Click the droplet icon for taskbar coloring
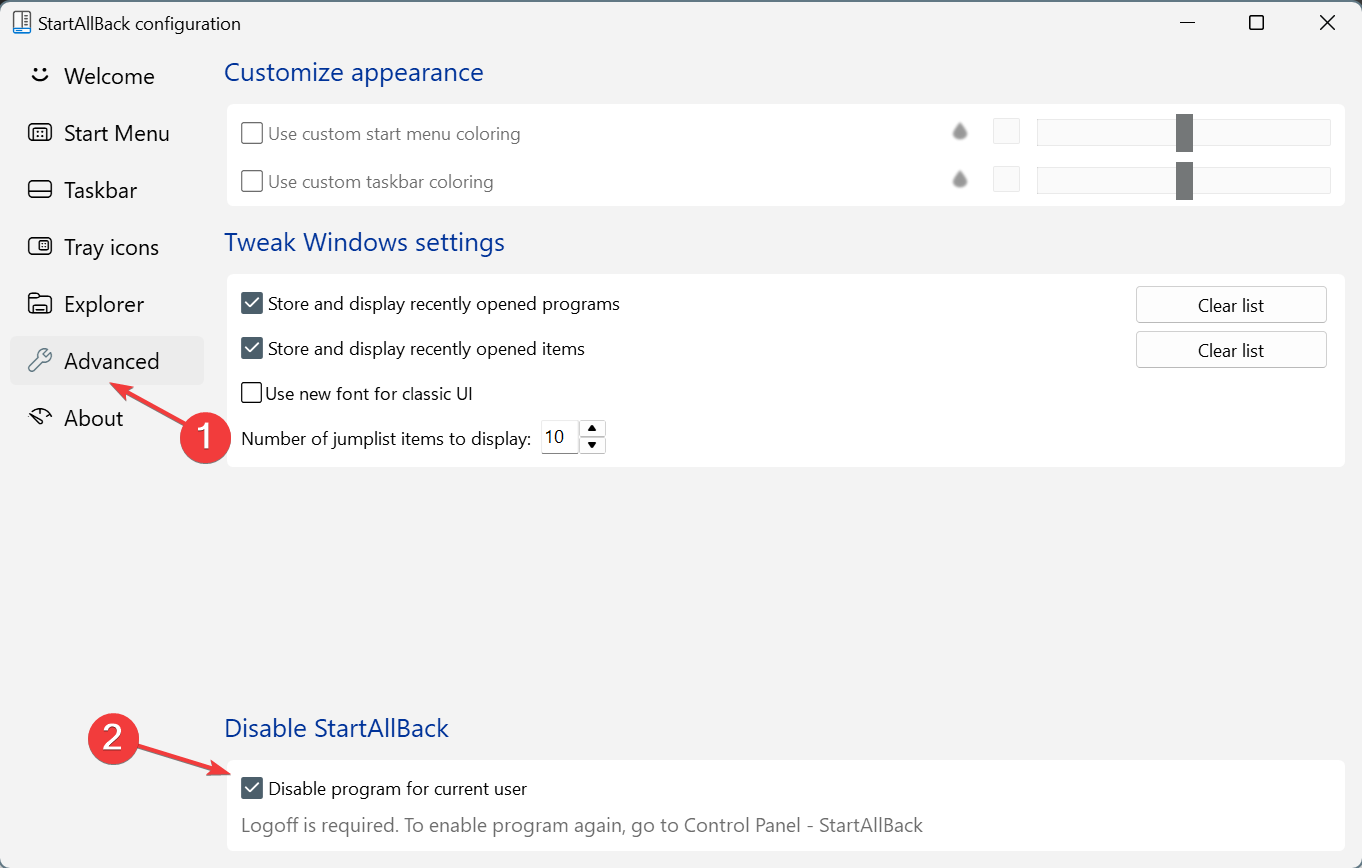The width and height of the screenshot is (1362, 868). click(960, 180)
